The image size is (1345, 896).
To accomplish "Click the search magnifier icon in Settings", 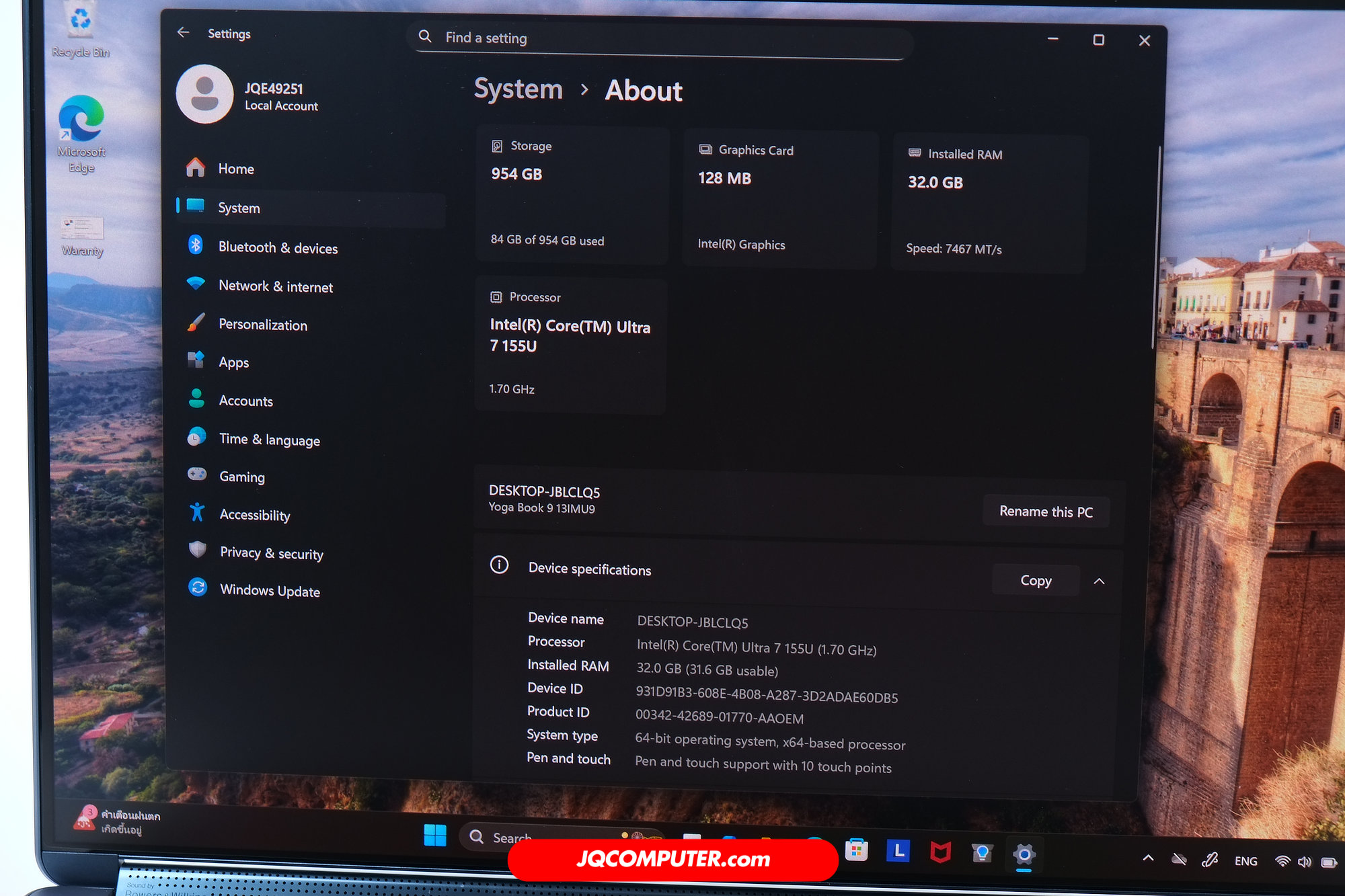I will (x=425, y=36).
